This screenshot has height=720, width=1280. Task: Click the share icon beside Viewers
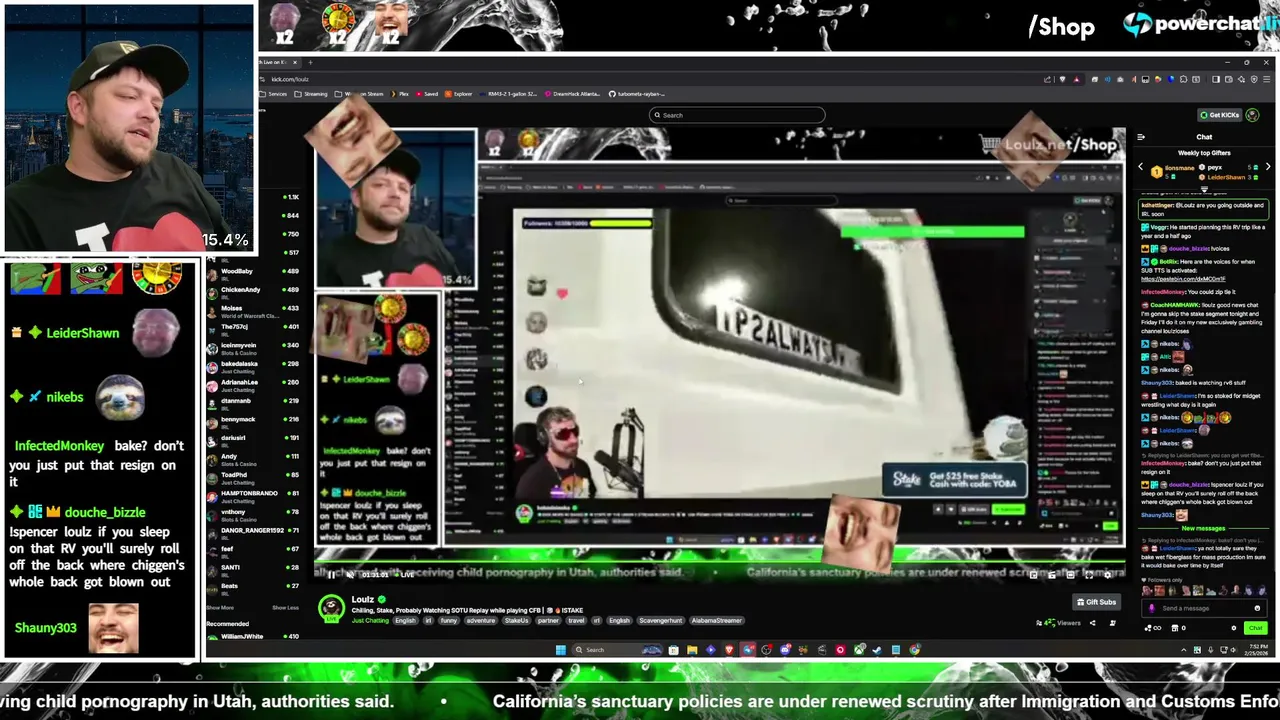click(x=1092, y=623)
